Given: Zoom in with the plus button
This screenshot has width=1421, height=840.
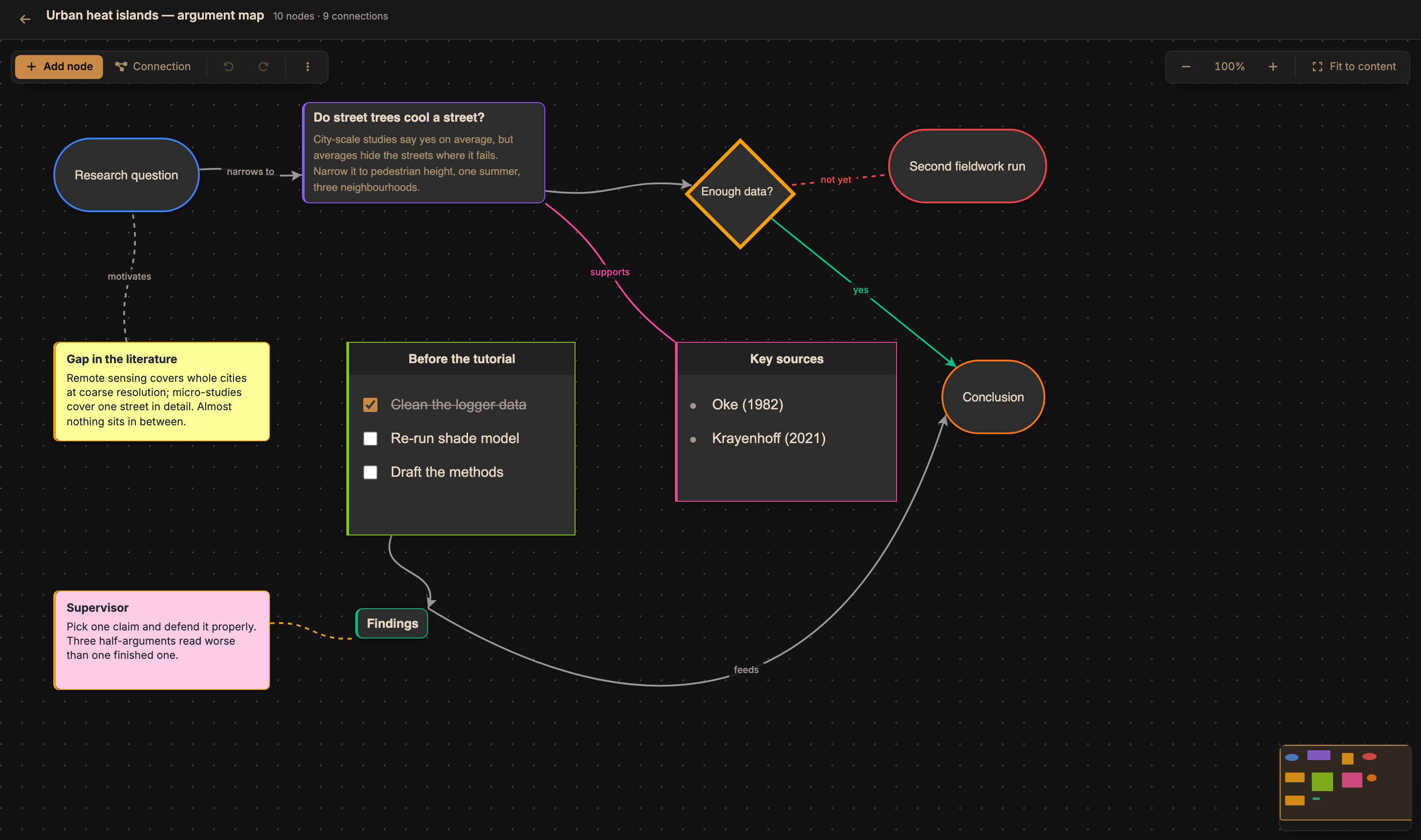Looking at the screenshot, I should 1273,67.
